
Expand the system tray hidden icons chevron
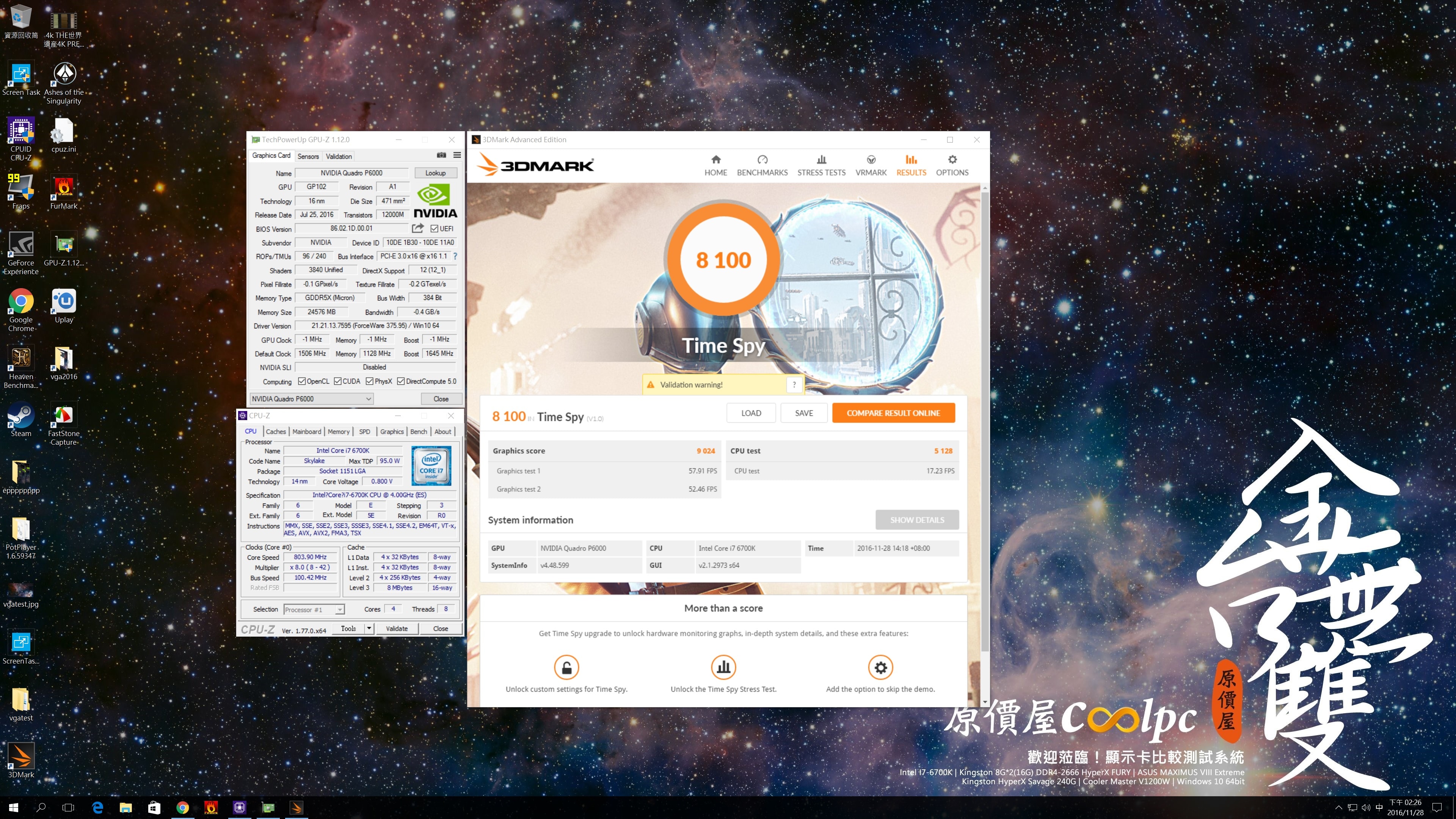[1338, 807]
